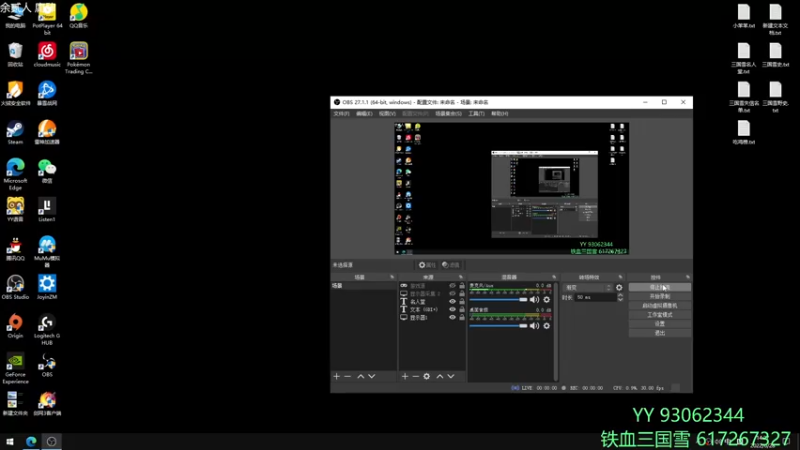Open Steam desktop shortcut
This screenshot has height=450, width=800.
click(15, 132)
